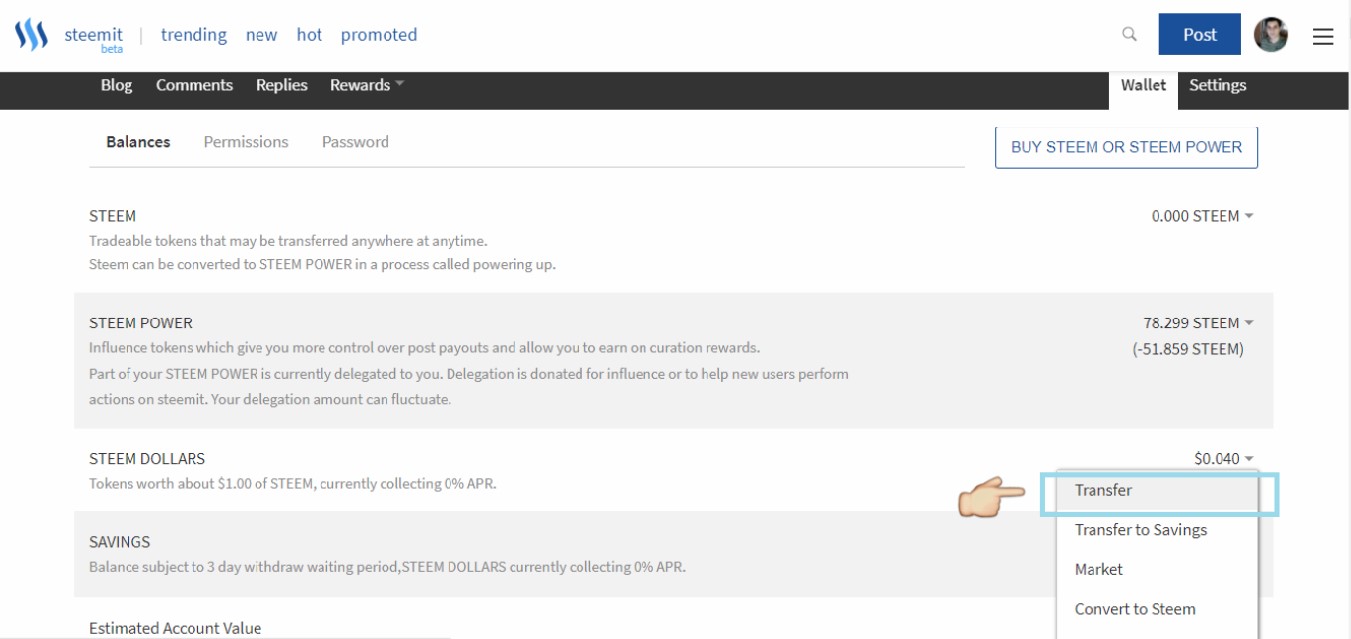Viewport: 1351px width, 639px height.
Task: Switch to the Permissions tab
Action: [246, 142]
